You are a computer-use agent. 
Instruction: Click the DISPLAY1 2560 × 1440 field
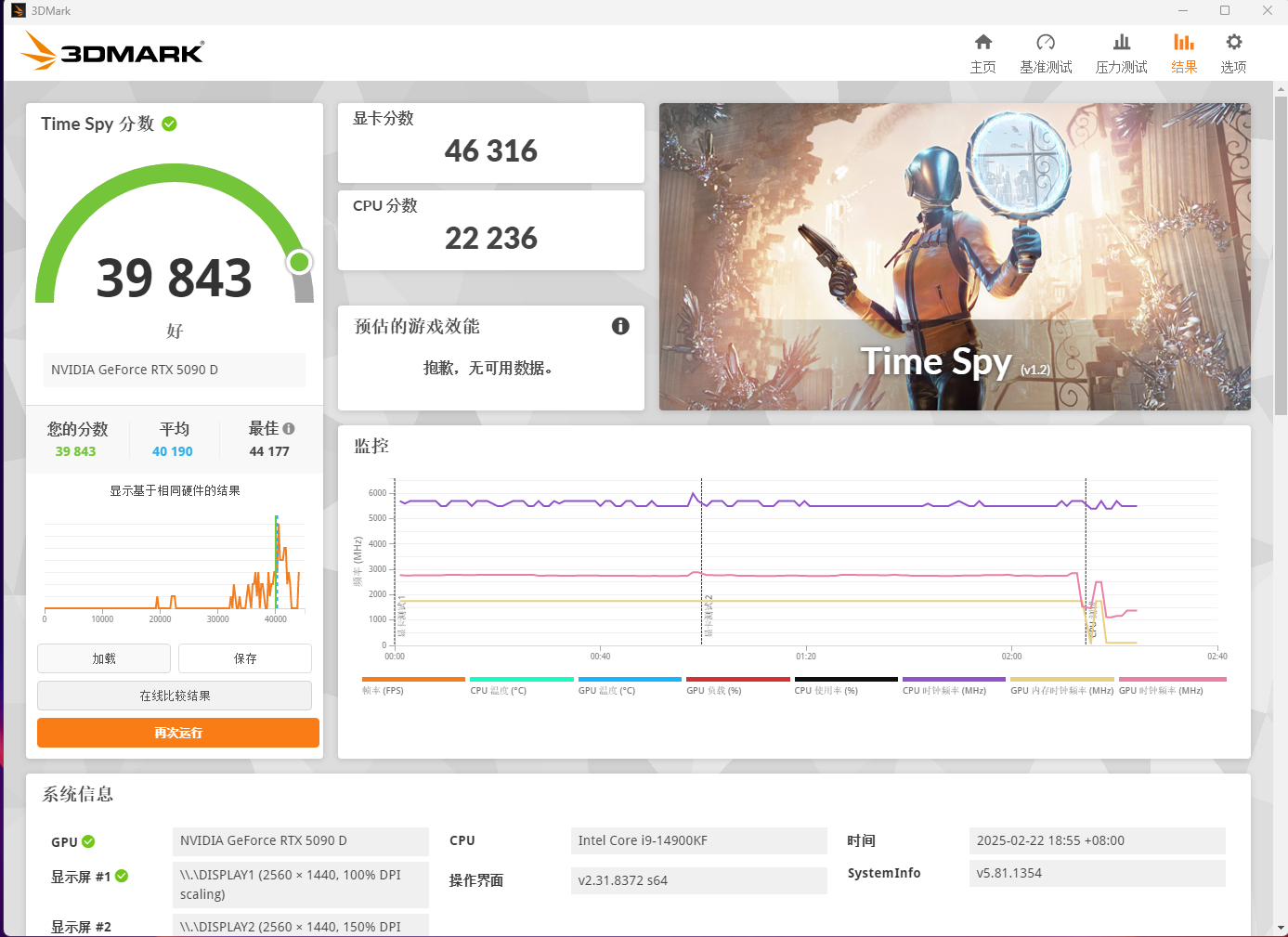[301, 885]
